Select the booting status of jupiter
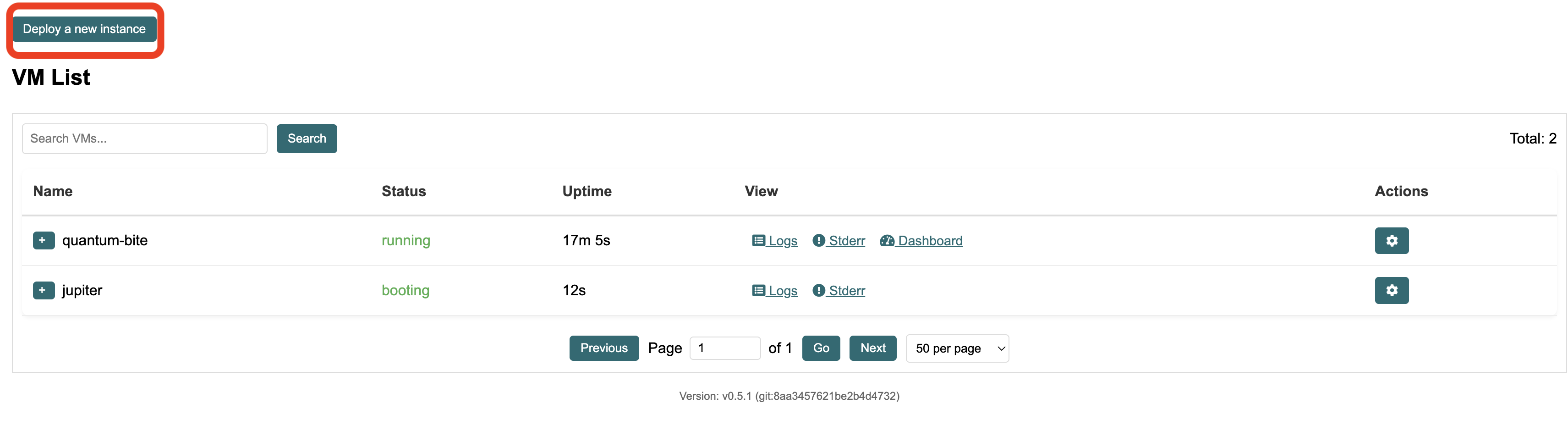Image resolution: width=1568 pixels, height=431 pixels. pos(406,290)
